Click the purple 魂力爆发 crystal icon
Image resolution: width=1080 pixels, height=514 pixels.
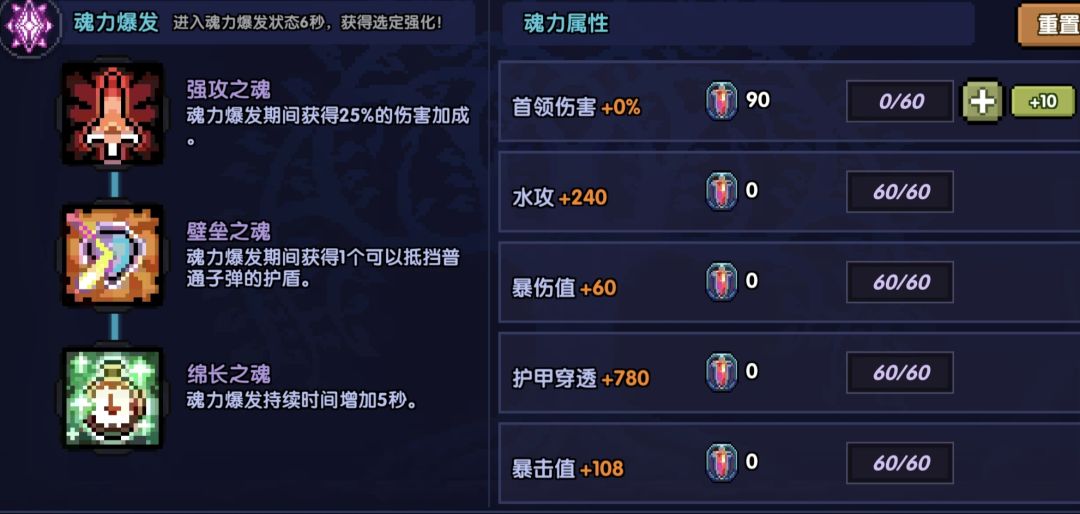[x=29, y=25]
